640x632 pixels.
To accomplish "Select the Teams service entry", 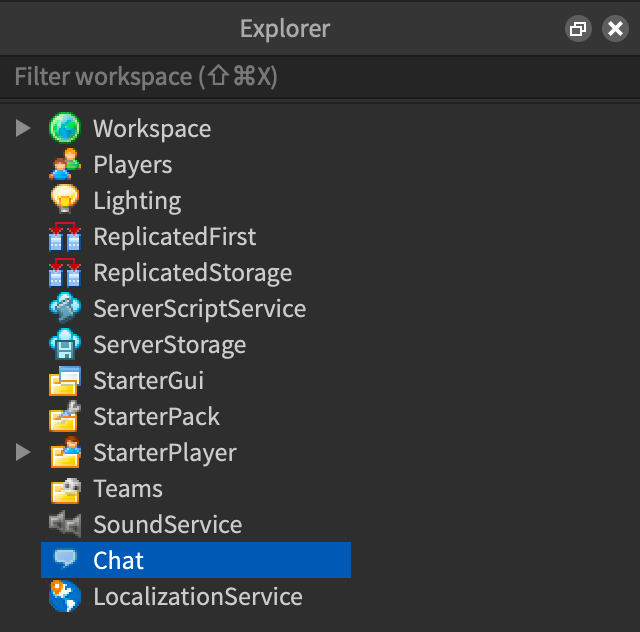I will 128,489.
